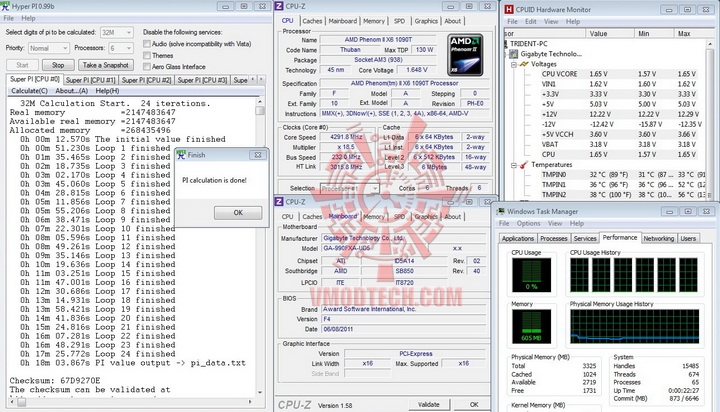
Task: Open the Hyper PI Help menu
Action: click(28, 18)
